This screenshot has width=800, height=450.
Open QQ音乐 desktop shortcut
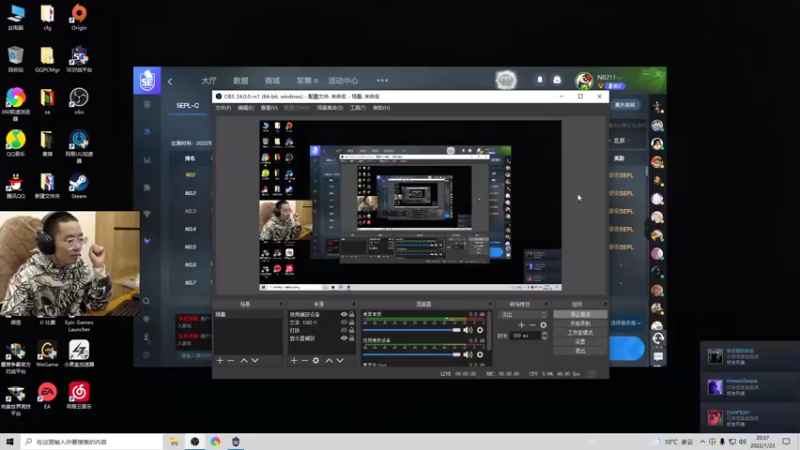coord(16,143)
